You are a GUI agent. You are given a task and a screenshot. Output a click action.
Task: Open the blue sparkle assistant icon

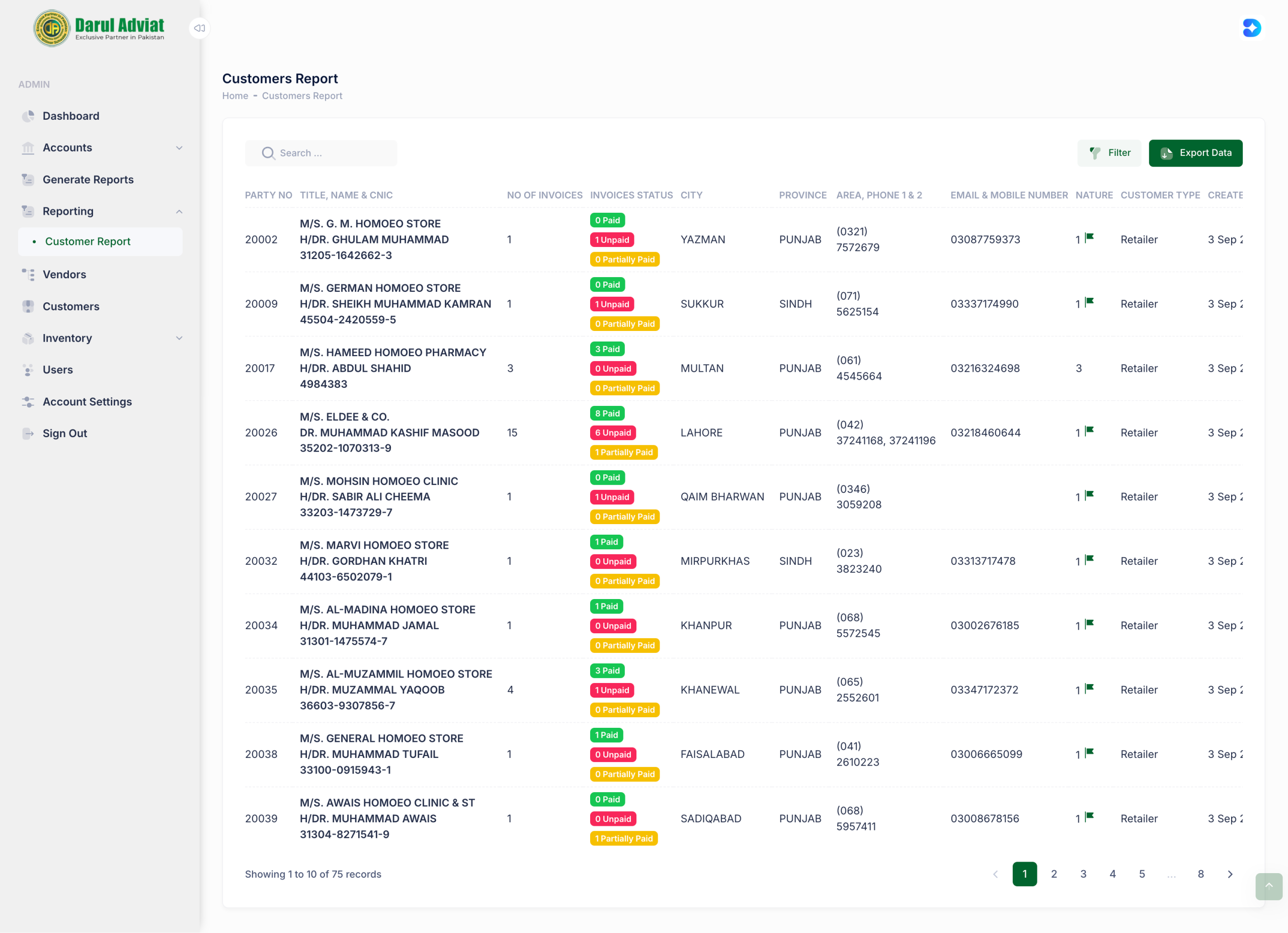tap(1251, 28)
